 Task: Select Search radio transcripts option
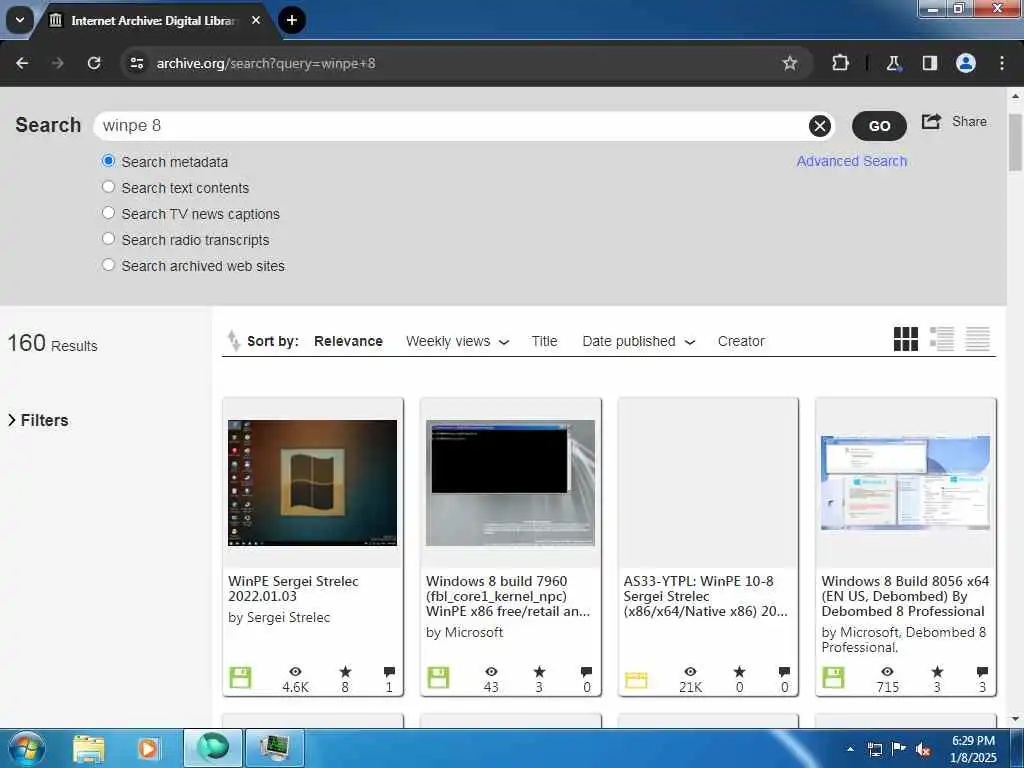point(108,239)
